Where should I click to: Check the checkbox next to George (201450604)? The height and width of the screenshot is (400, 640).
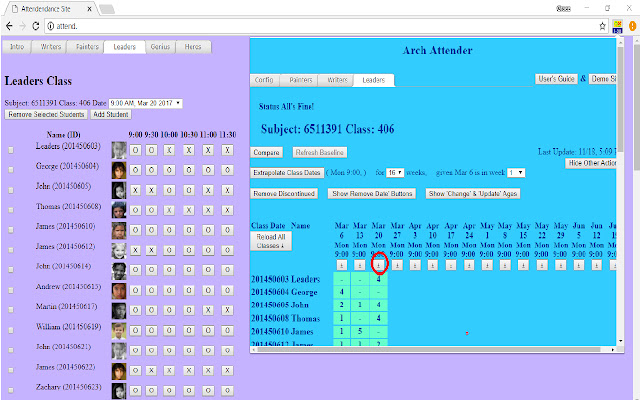12,169
